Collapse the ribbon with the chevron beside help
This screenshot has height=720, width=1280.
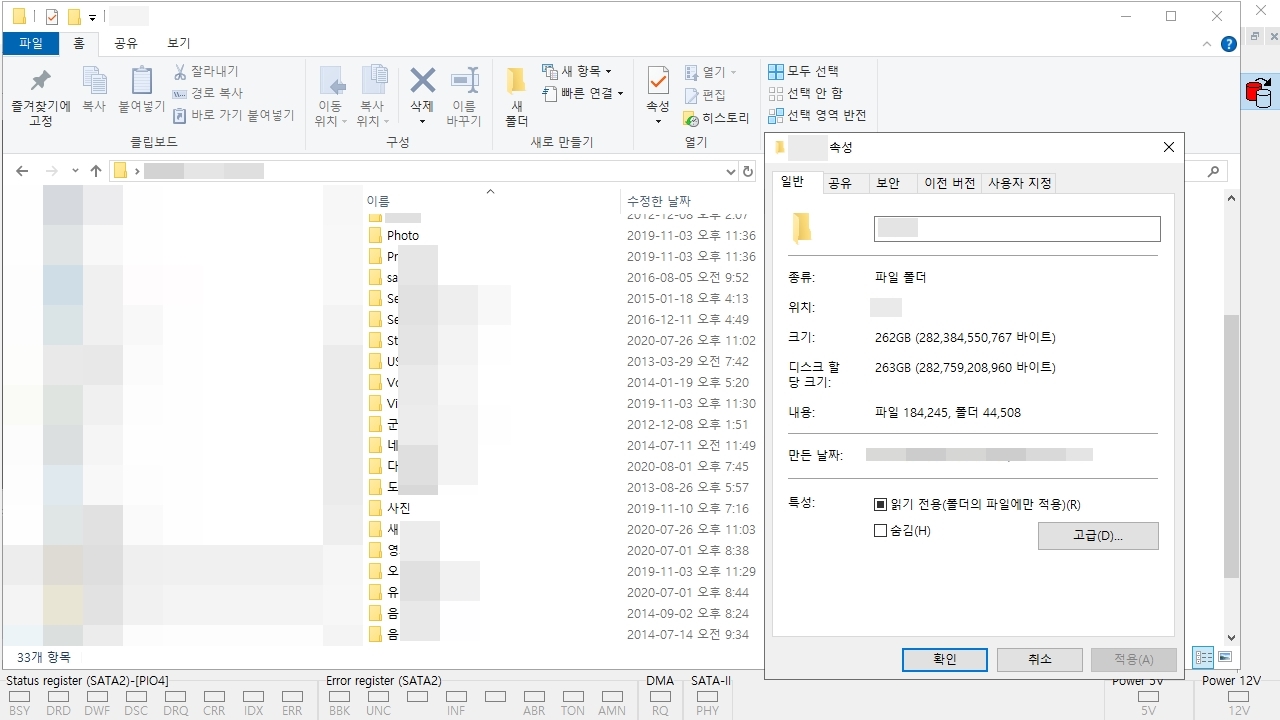[x=1208, y=44]
